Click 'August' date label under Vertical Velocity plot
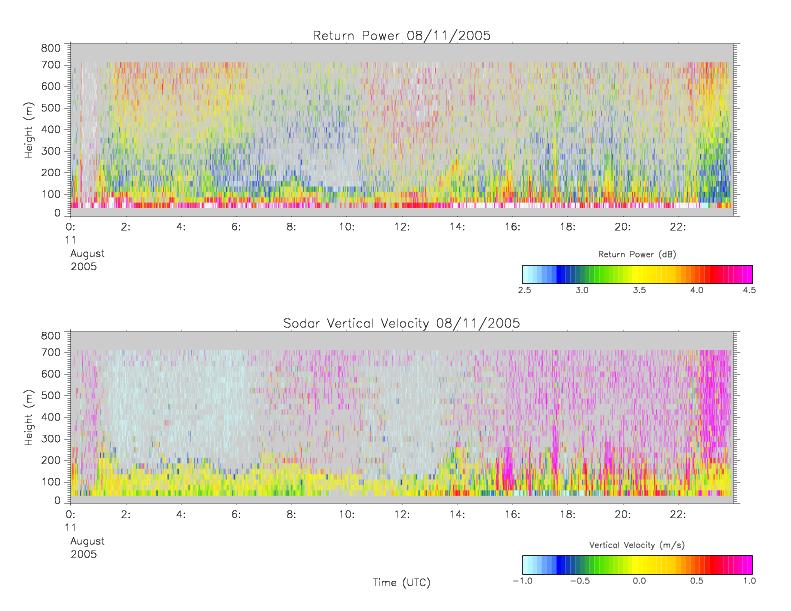The height and width of the screenshot is (611, 791). coord(87,541)
